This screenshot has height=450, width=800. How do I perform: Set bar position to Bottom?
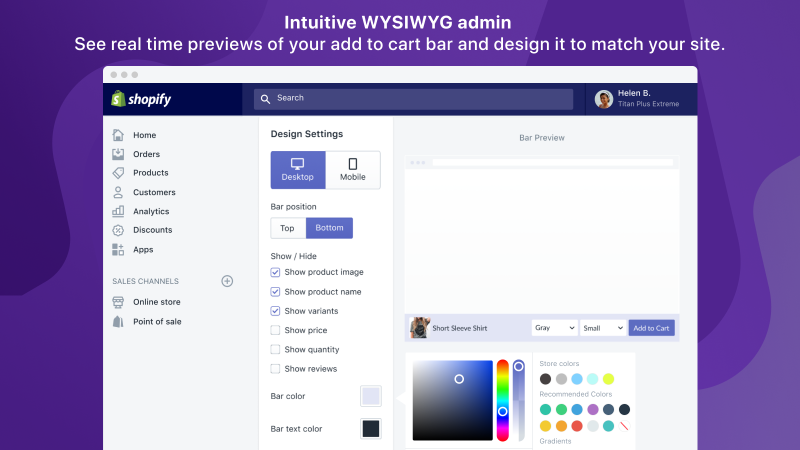pos(329,228)
